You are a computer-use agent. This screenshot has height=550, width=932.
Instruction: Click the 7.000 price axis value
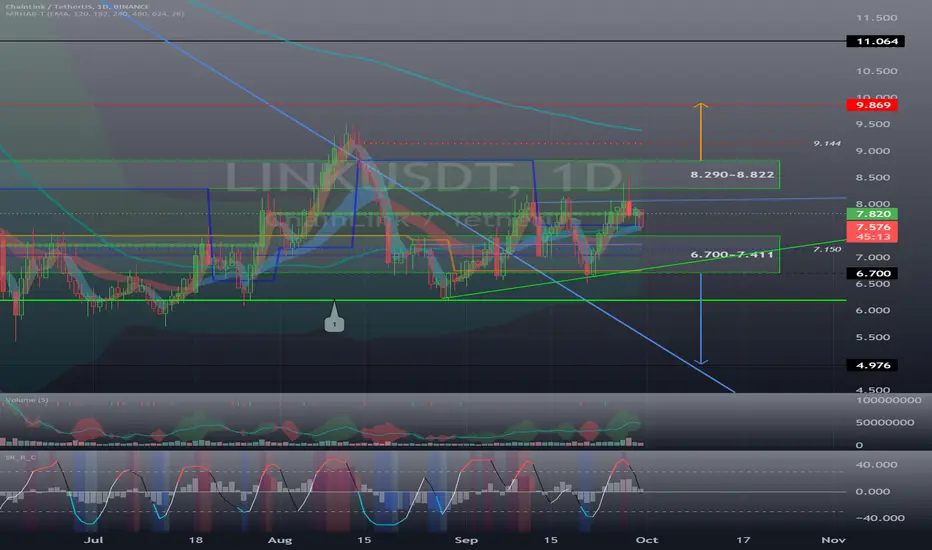[x=873, y=257]
